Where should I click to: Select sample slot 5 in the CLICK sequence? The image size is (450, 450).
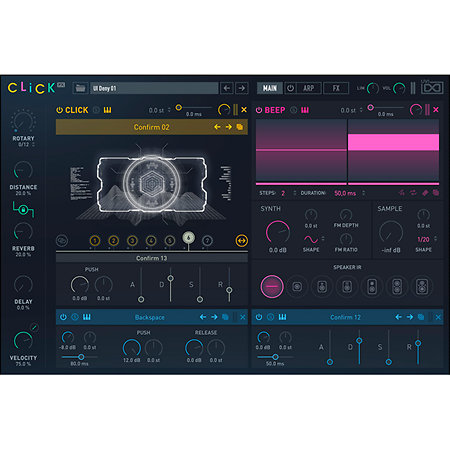[x=170, y=241]
